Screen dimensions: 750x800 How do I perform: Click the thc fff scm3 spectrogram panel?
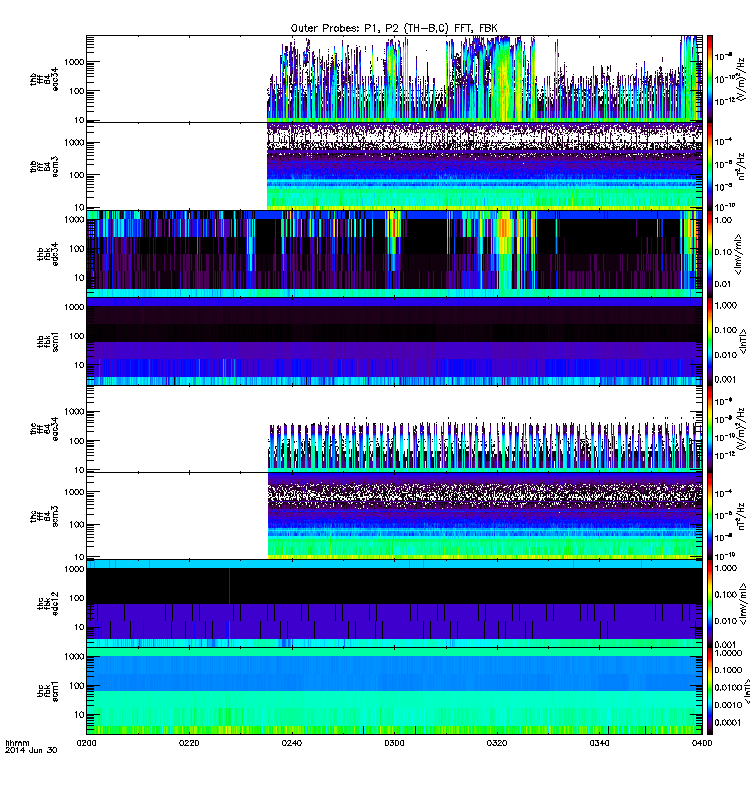tap(394, 516)
